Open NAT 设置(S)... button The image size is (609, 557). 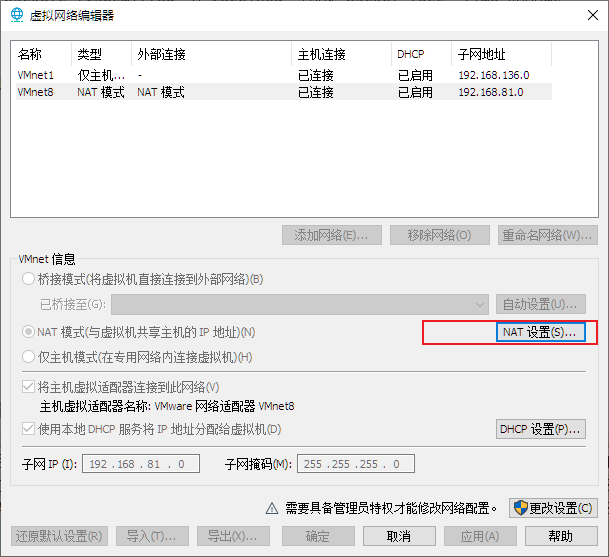[x=541, y=332]
